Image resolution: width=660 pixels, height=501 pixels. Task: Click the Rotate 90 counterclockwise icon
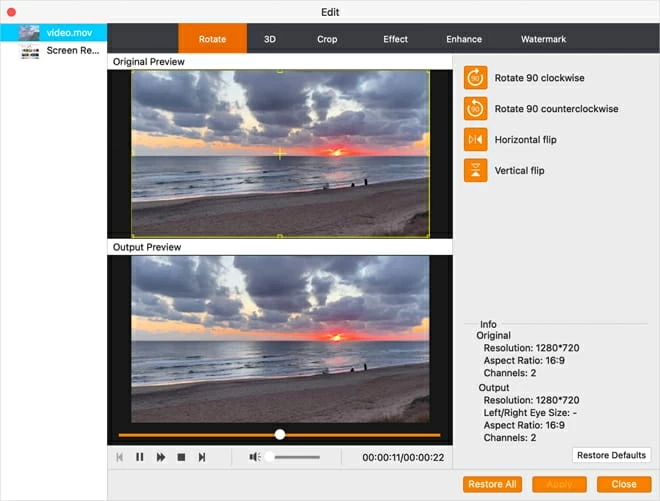point(476,109)
